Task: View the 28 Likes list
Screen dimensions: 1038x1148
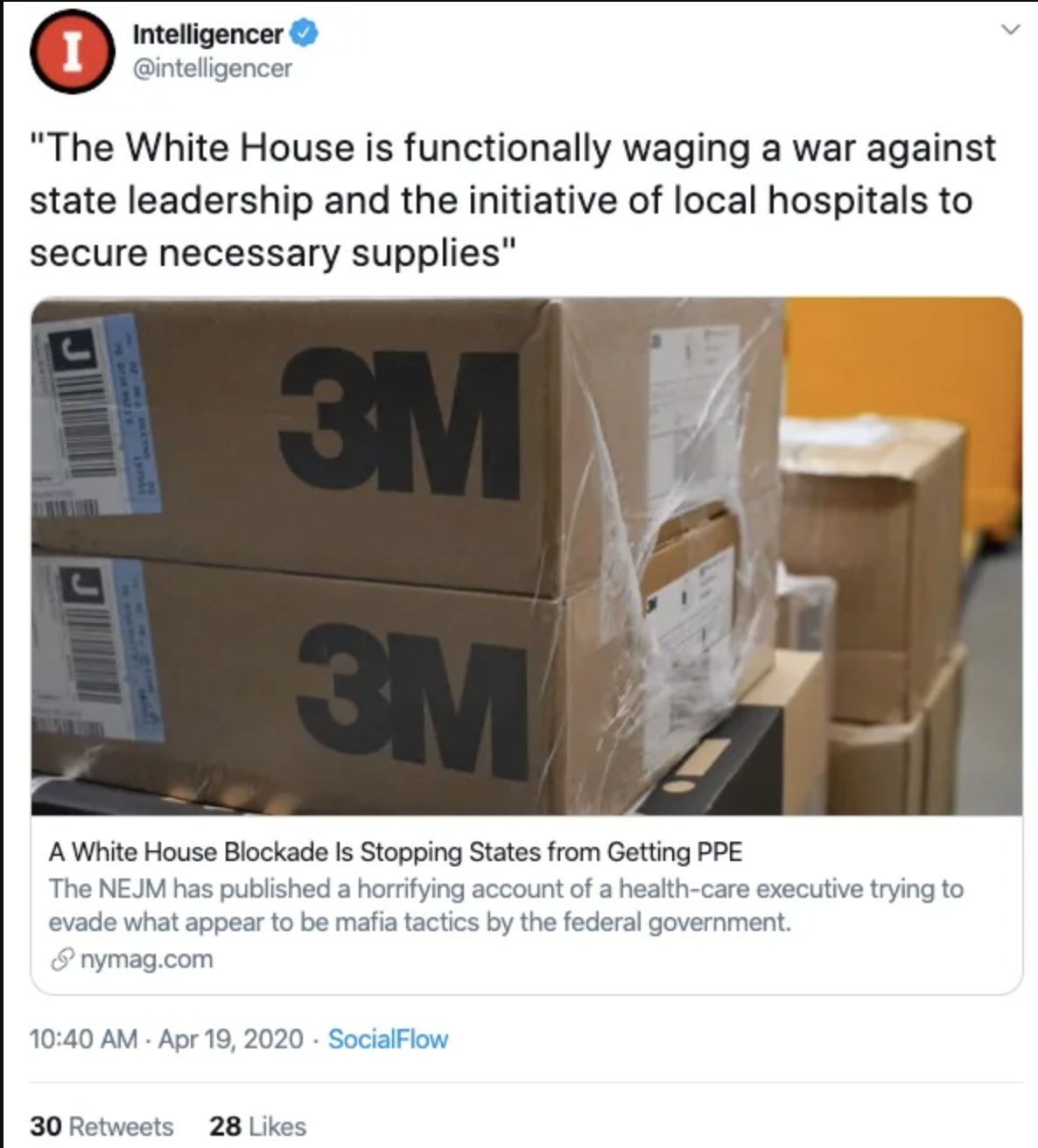Action: [x=257, y=1126]
